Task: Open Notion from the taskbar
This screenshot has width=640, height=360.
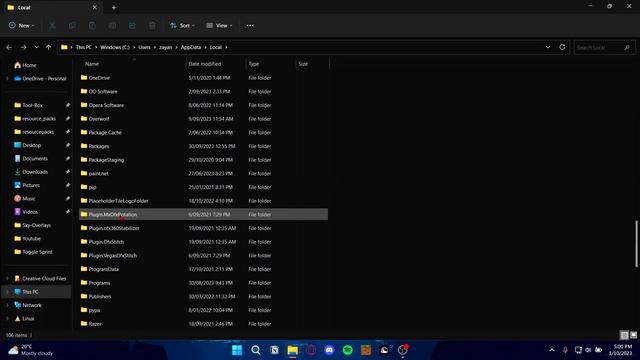Action: click(x=274, y=350)
